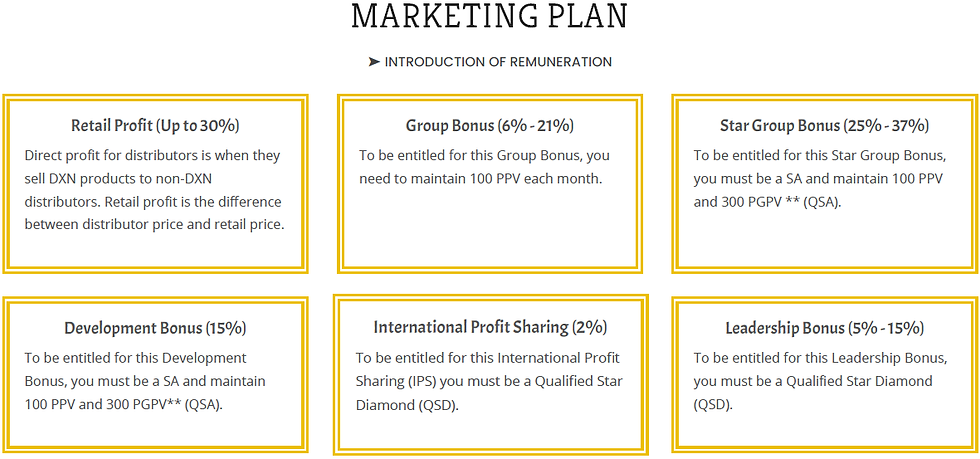Click the Star Group Bonus description paragraph

(x=820, y=179)
